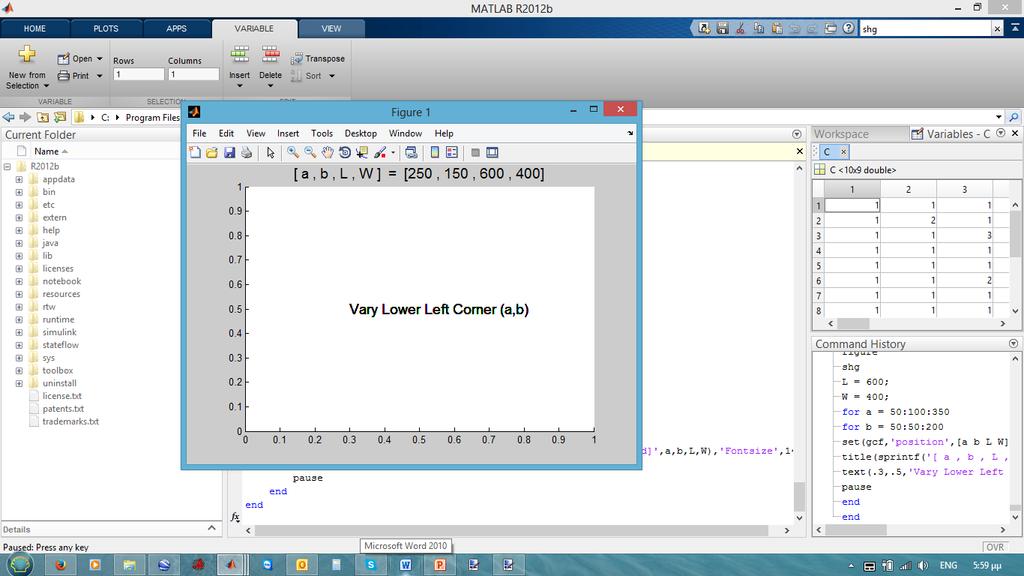1024x576 pixels.
Task: Open Firefox from the taskbar
Action: point(61,565)
